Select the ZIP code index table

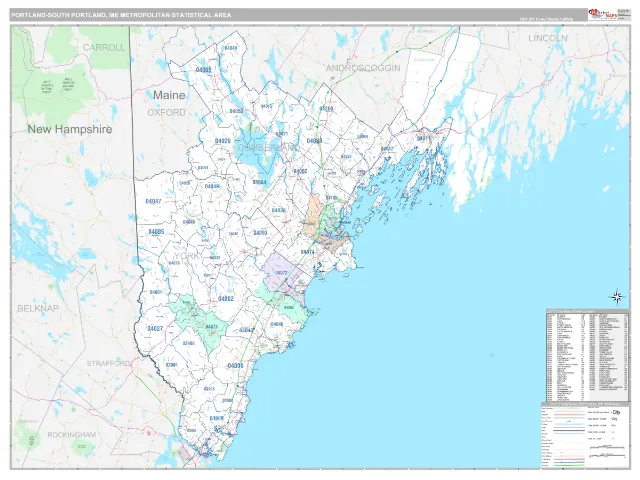pos(587,355)
